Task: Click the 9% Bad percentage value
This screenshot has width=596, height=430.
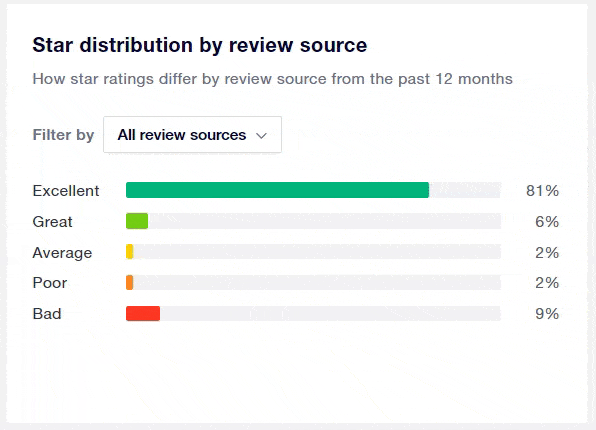Action: (547, 314)
